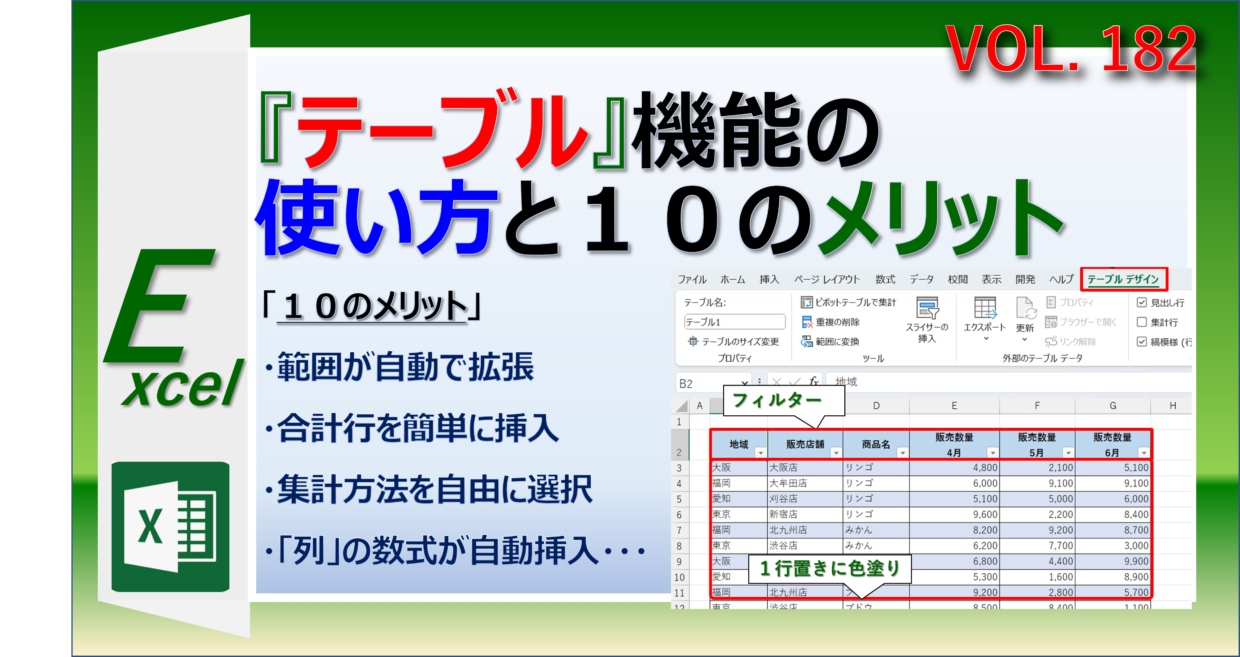
Task: Select row 7 header
Action: [x=681, y=530]
